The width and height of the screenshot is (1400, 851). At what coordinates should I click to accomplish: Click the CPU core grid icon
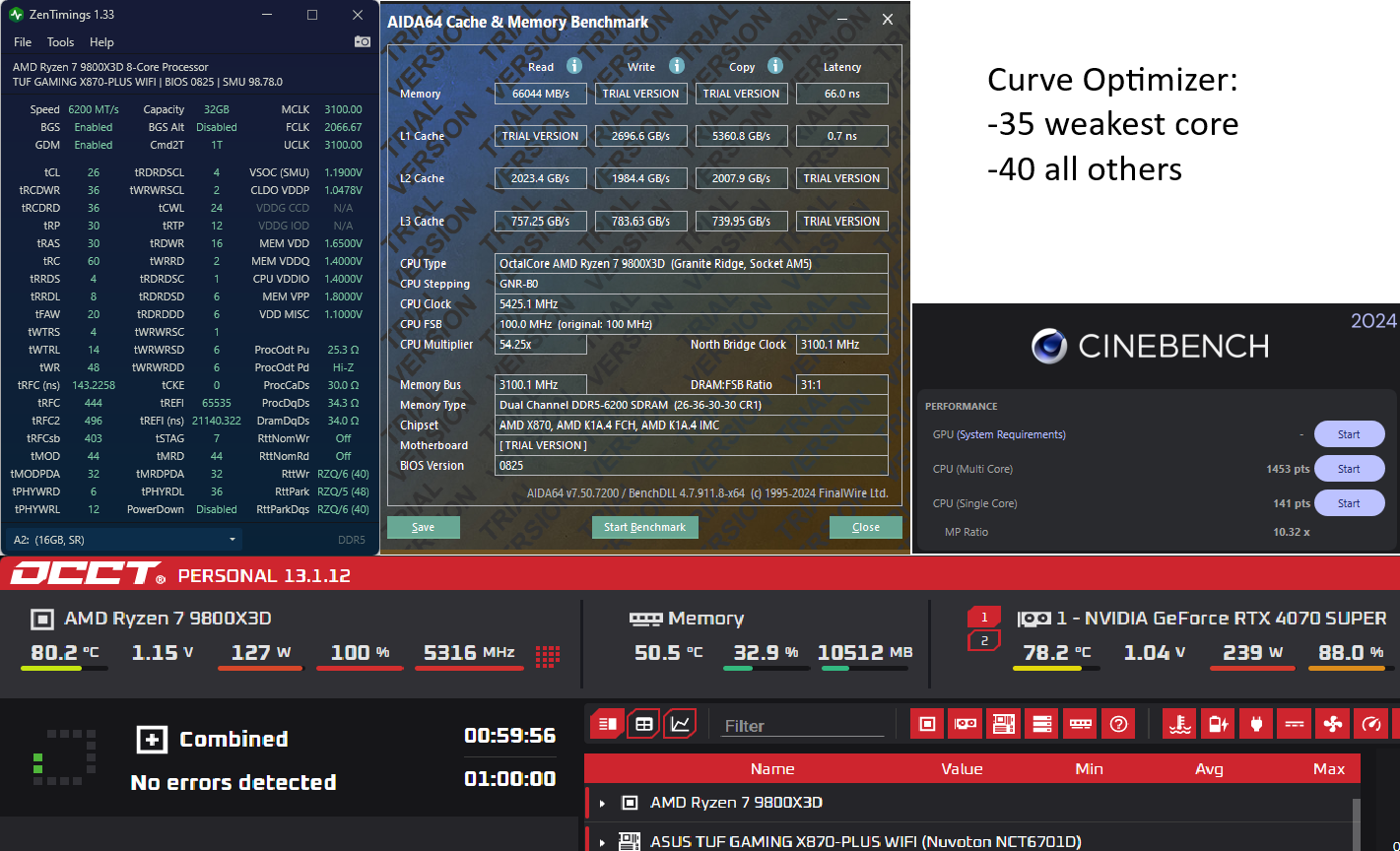coord(548,654)
